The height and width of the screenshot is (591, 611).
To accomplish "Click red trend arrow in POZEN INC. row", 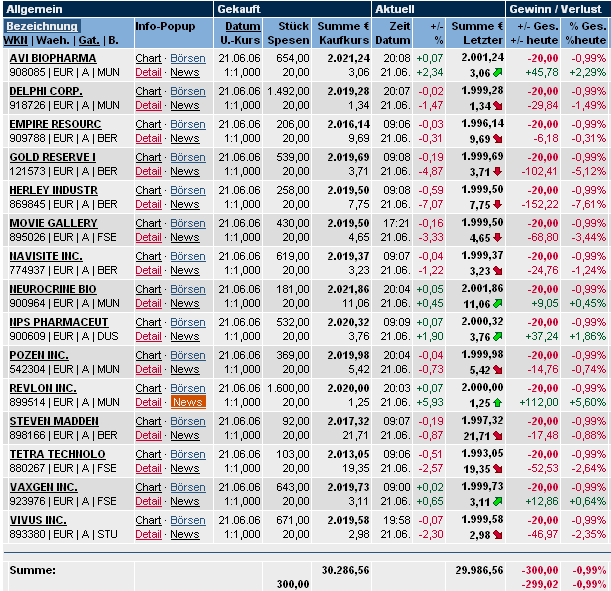I will [498, 370].
